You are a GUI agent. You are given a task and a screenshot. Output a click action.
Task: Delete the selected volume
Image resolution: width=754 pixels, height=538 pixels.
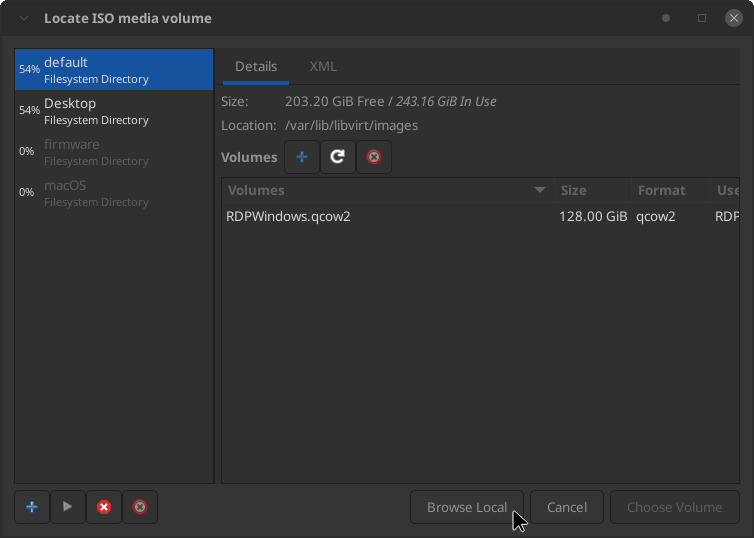pos(374,157)
